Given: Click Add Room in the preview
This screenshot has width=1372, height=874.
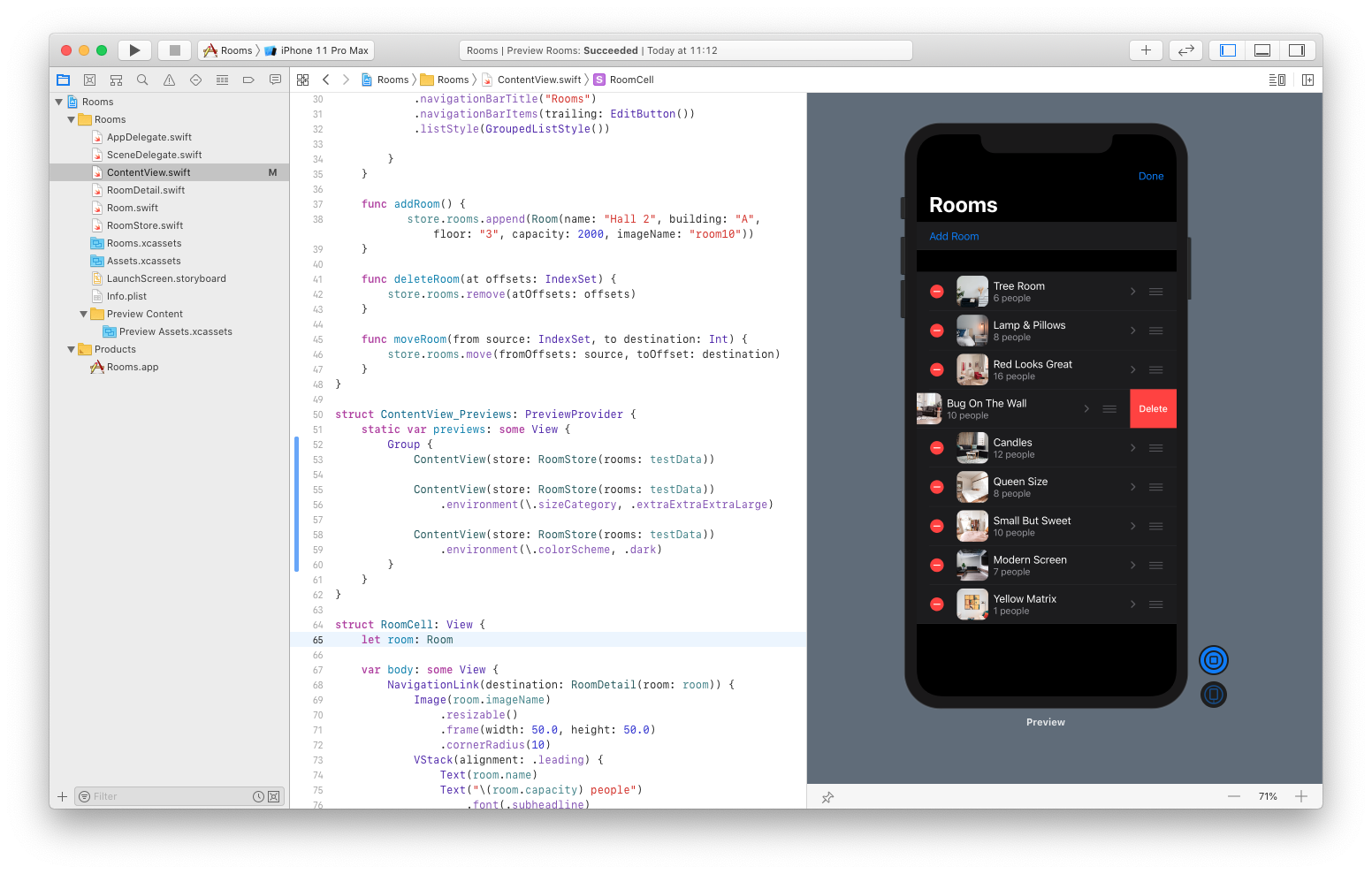Looking at the screenshot, I should click(x=954, y=236).
